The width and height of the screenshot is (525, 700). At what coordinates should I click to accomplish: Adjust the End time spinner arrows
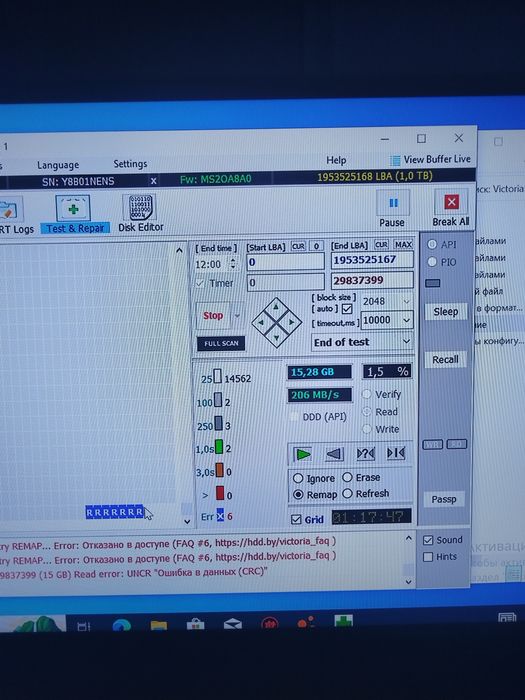(x=233, y=263)
